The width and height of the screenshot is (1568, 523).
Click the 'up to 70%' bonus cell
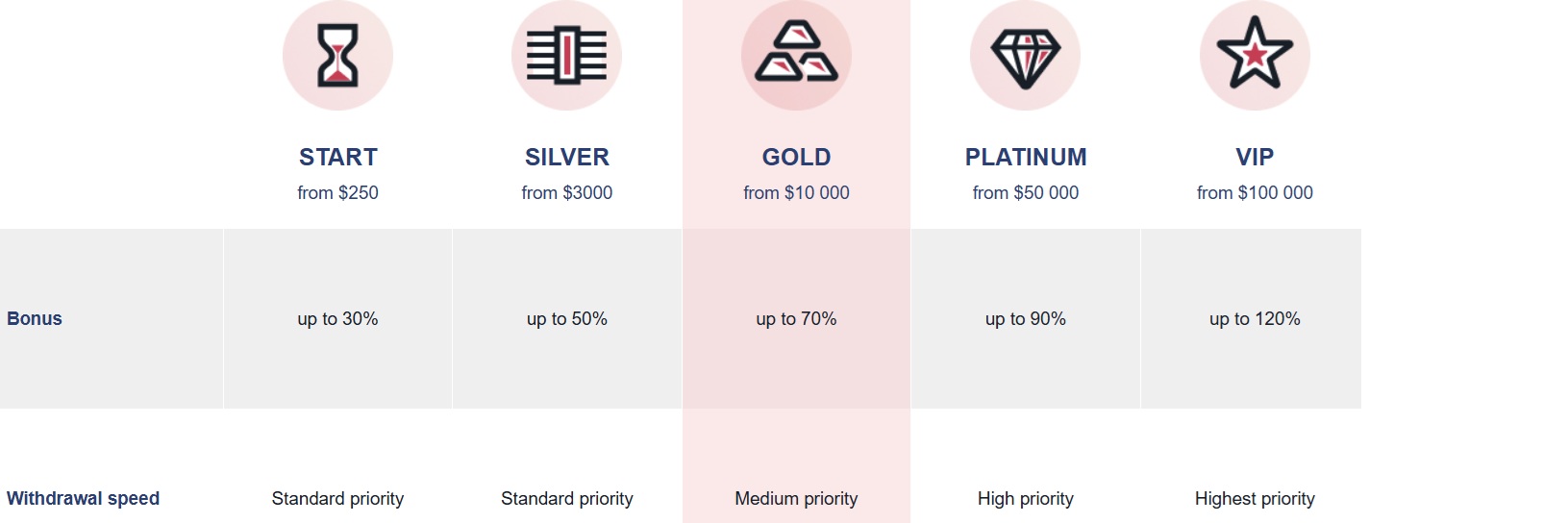(x=796, y=318)
